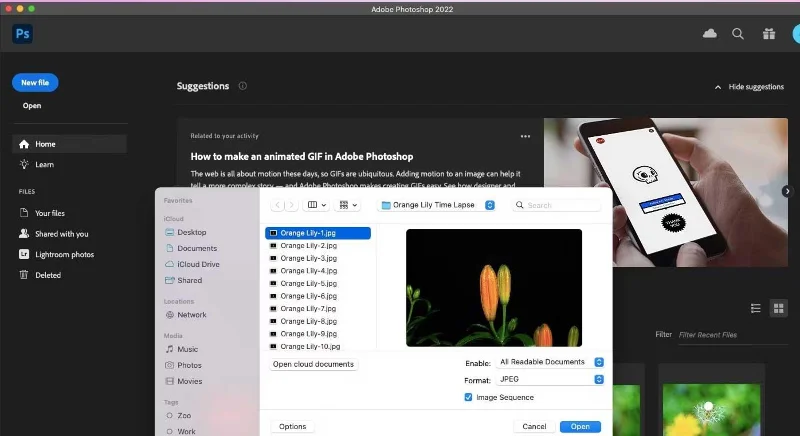Viewport: 800px width, 436px height.
Task: Switch recent files to list view
Action: tap(756, 308)
